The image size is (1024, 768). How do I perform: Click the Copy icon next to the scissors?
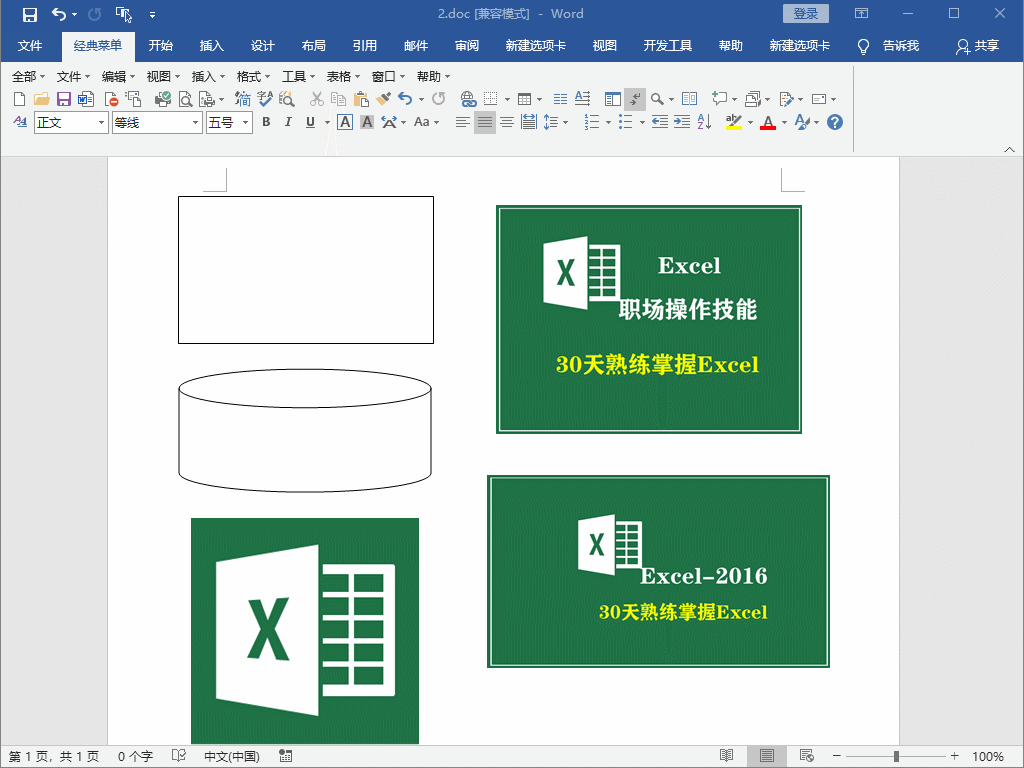coord(338,99)
